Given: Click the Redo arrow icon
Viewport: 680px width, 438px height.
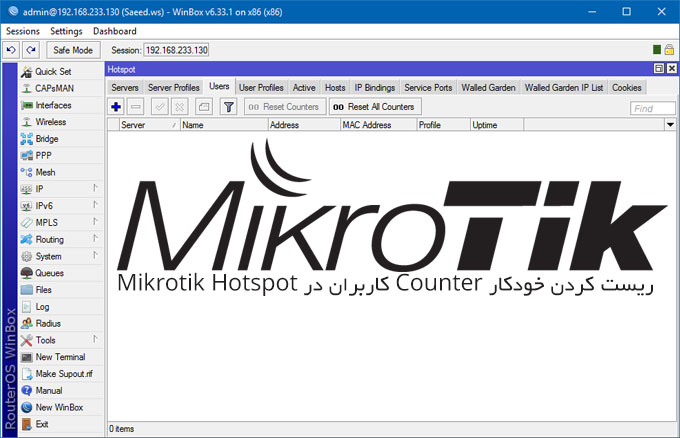Looking at the screenshot, I should click(x=31, y=50).
